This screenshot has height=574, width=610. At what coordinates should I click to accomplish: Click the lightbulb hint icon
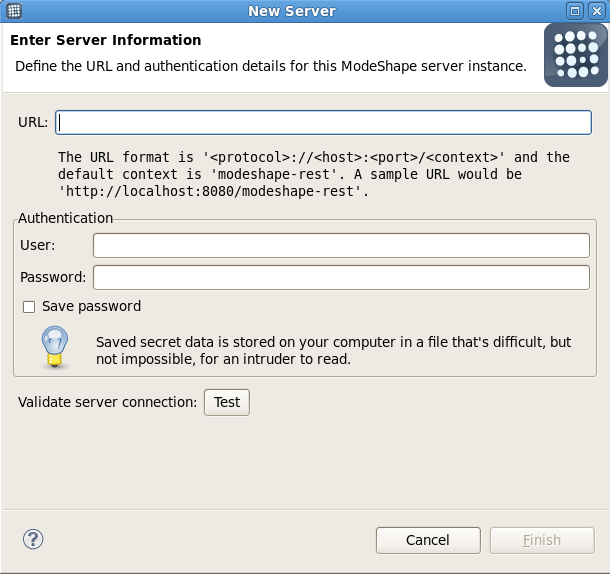tap(54, 346)
